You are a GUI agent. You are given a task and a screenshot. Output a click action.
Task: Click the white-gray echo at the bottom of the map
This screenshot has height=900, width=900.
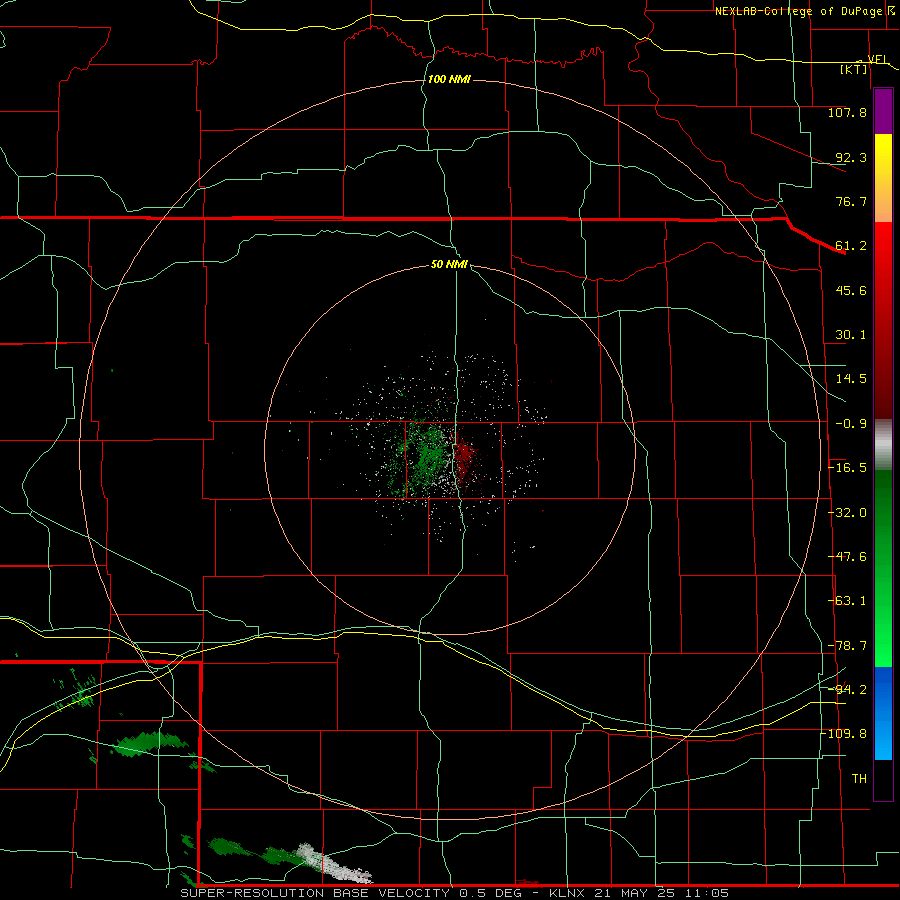point(333,863)
